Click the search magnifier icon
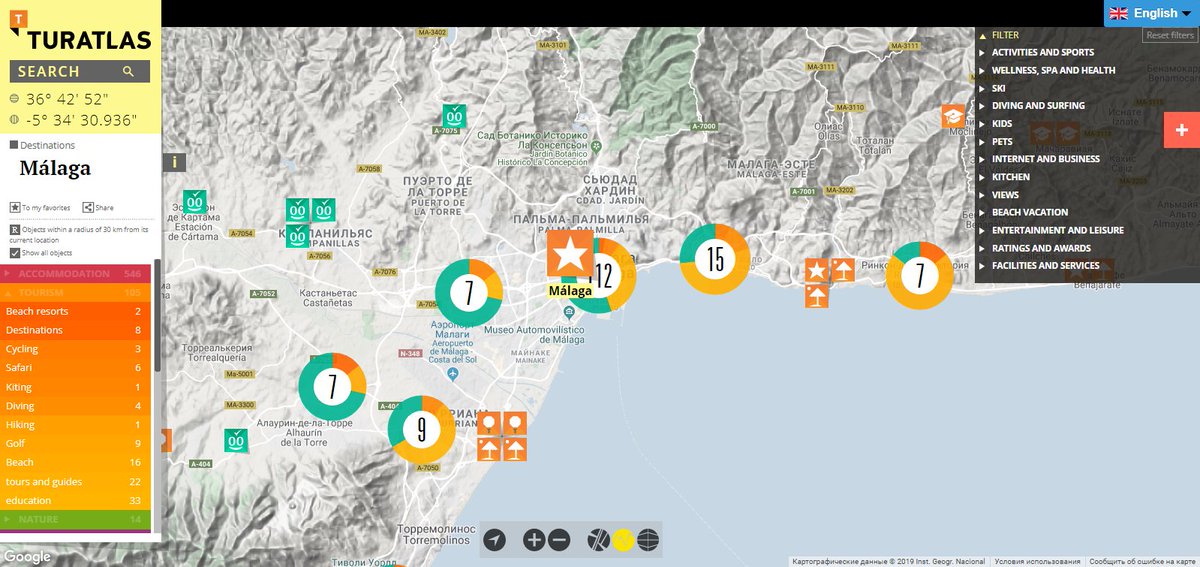This screenshot has height=567, width=1200. click(x=128, y=72)
